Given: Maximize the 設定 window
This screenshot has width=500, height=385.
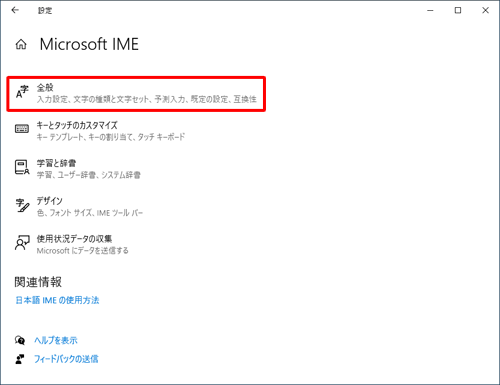Looking at the screenshot, I should [458, 10].
